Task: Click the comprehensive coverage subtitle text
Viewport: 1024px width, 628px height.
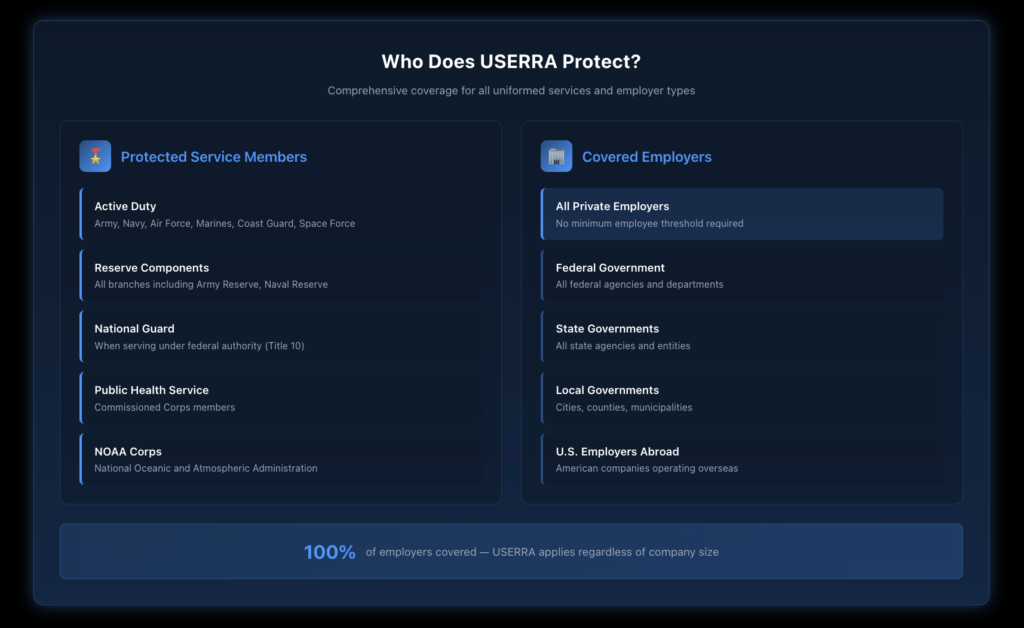Action: click(x=511, y=90)
